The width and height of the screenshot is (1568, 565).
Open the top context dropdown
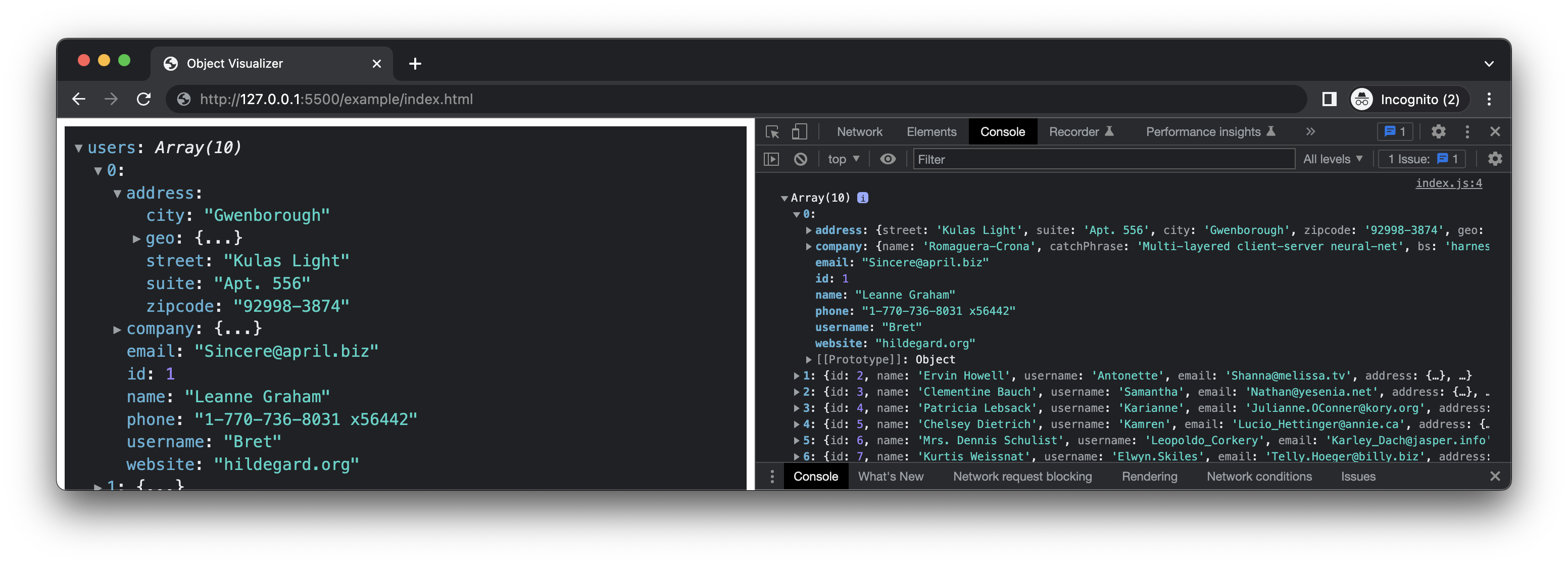[x=843, y=159]
